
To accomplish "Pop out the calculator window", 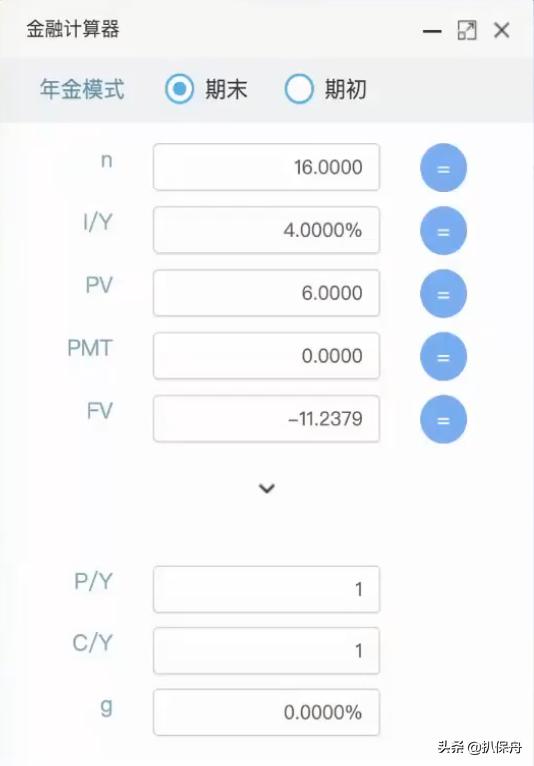I will click(x=467, y=30).
